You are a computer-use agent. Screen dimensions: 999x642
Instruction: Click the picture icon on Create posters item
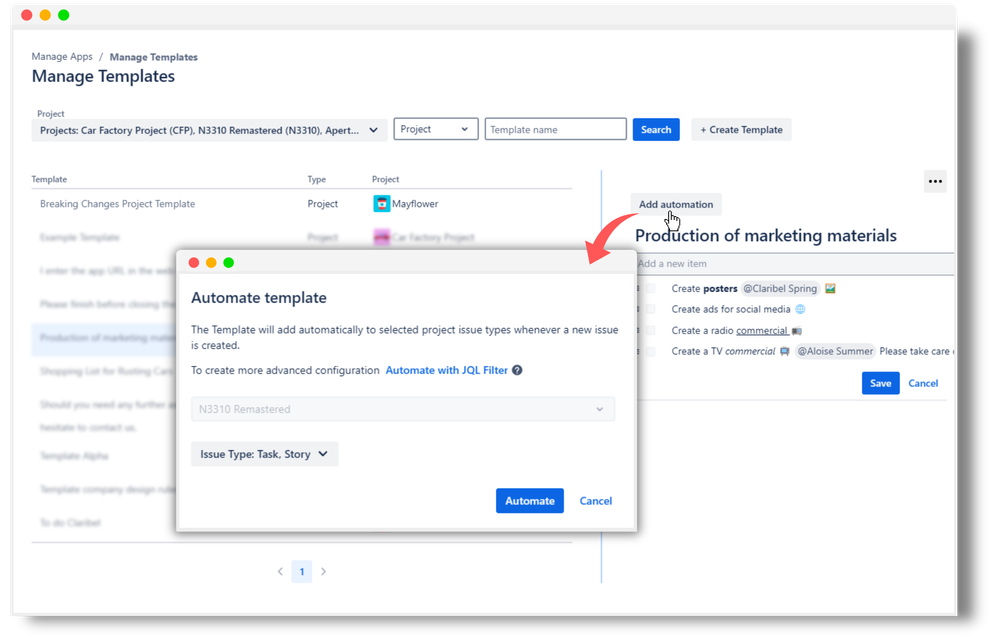coord(830,288)
